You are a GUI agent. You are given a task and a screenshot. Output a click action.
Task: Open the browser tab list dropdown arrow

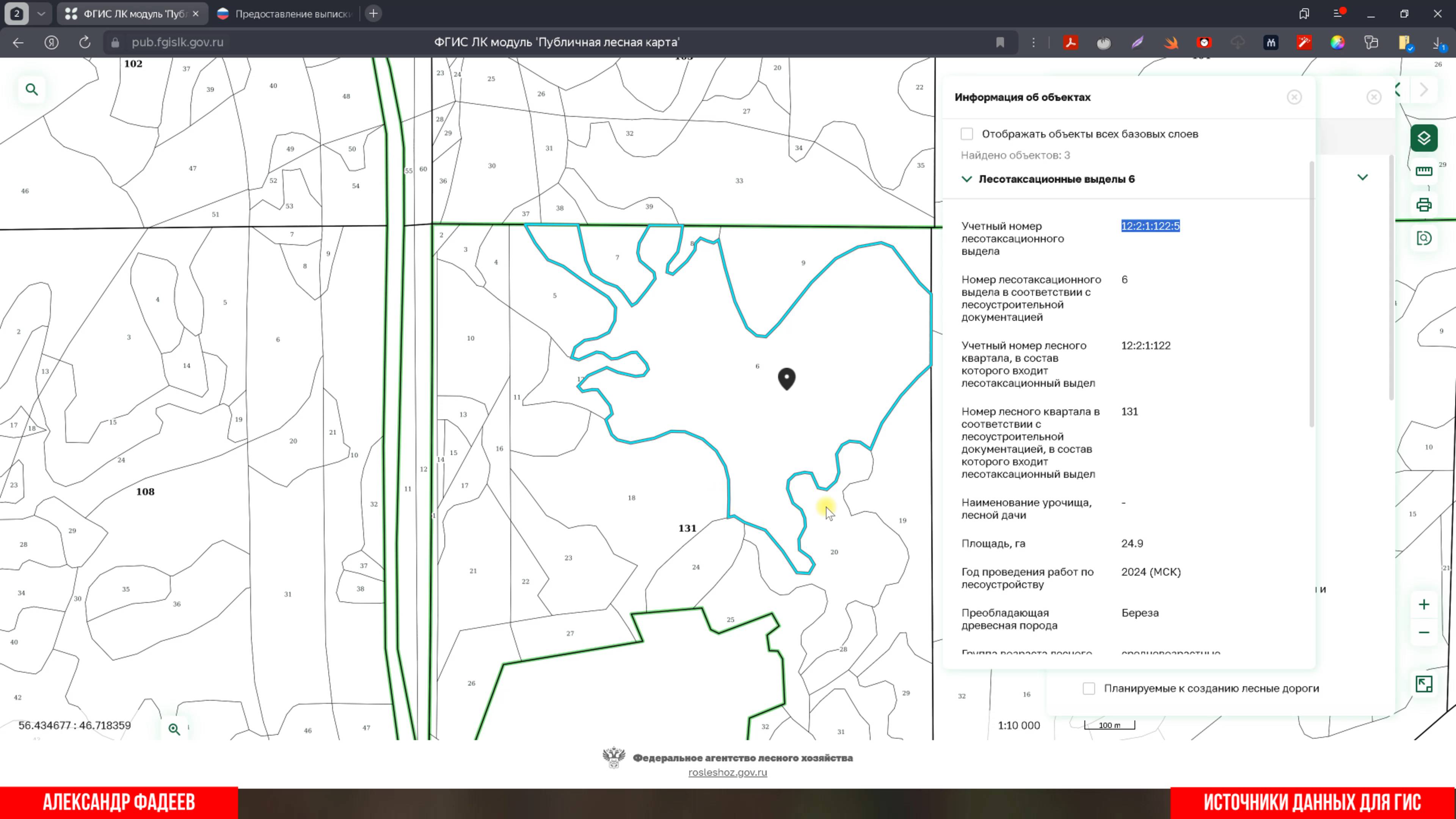[41, 14]
